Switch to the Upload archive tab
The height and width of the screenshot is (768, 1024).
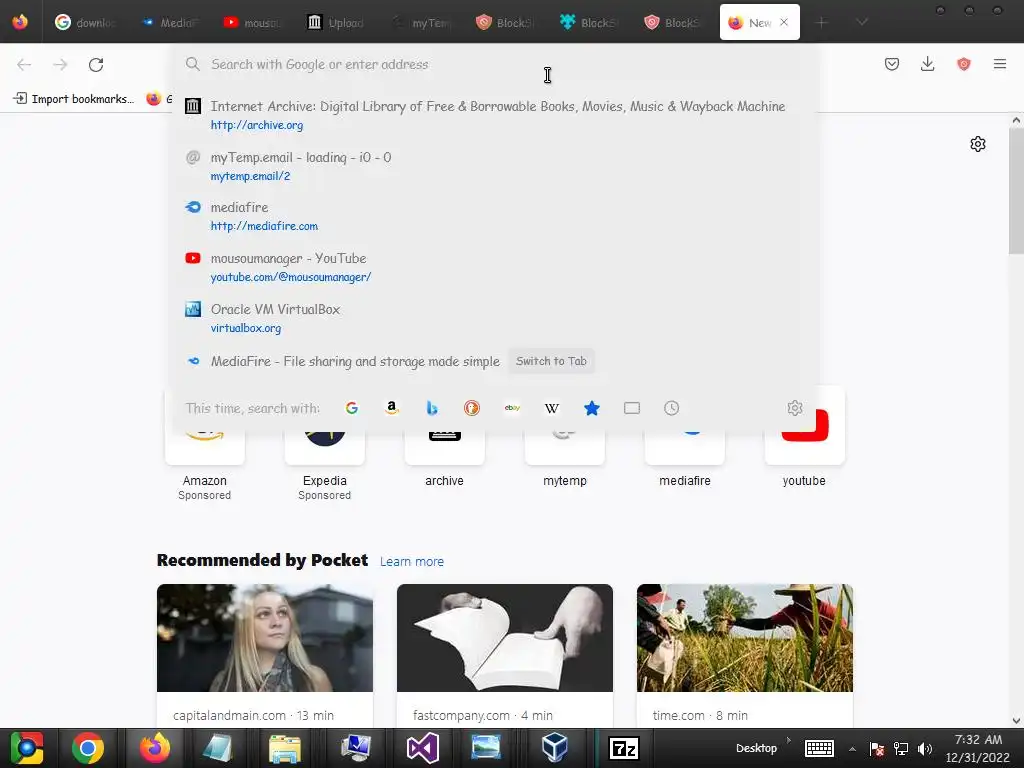(x=336, y=23)
